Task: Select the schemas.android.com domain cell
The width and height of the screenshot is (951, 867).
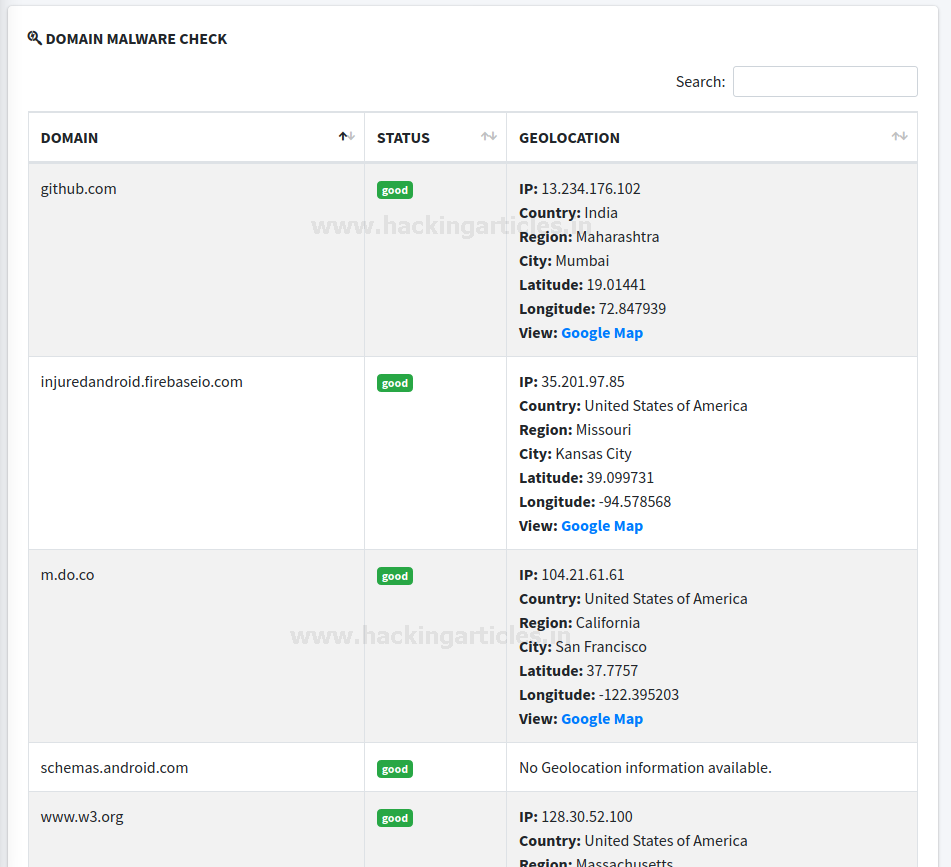Action: pyautogui.click(x=197, y=767)
